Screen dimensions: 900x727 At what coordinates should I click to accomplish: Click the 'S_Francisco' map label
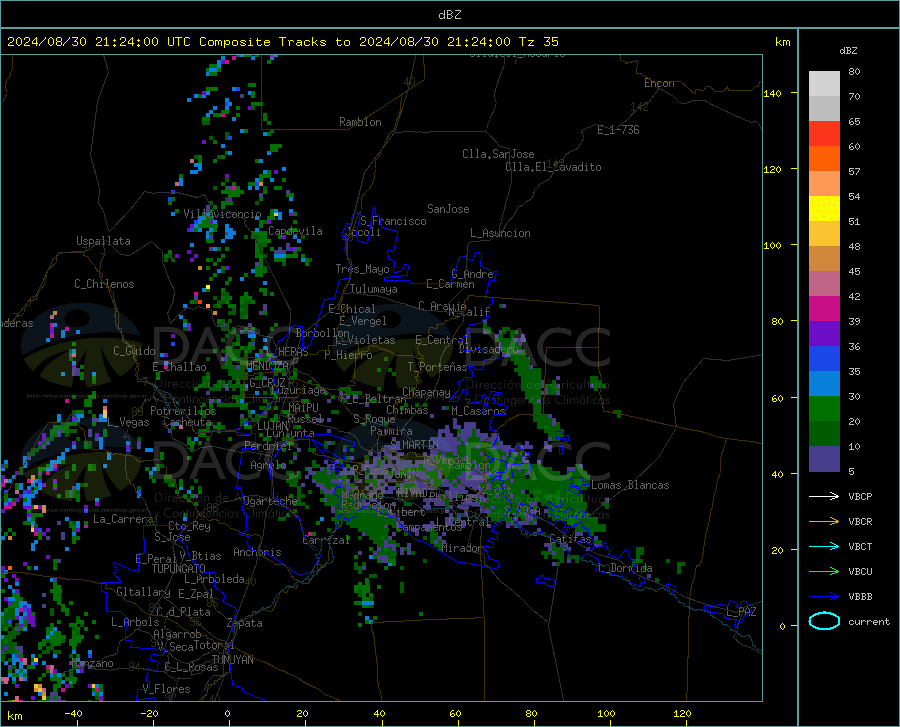click(x=393, y=221)
